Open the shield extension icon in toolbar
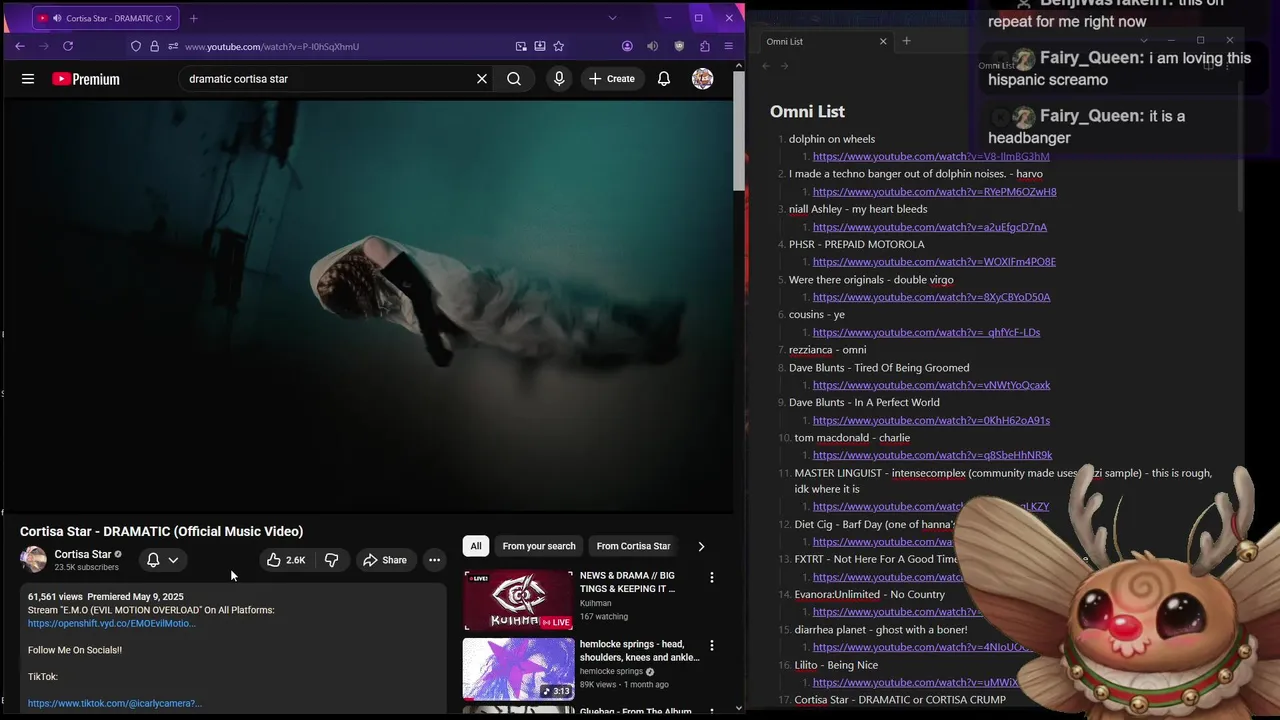Screen dimensions: 1280x720 pos(679,46)
